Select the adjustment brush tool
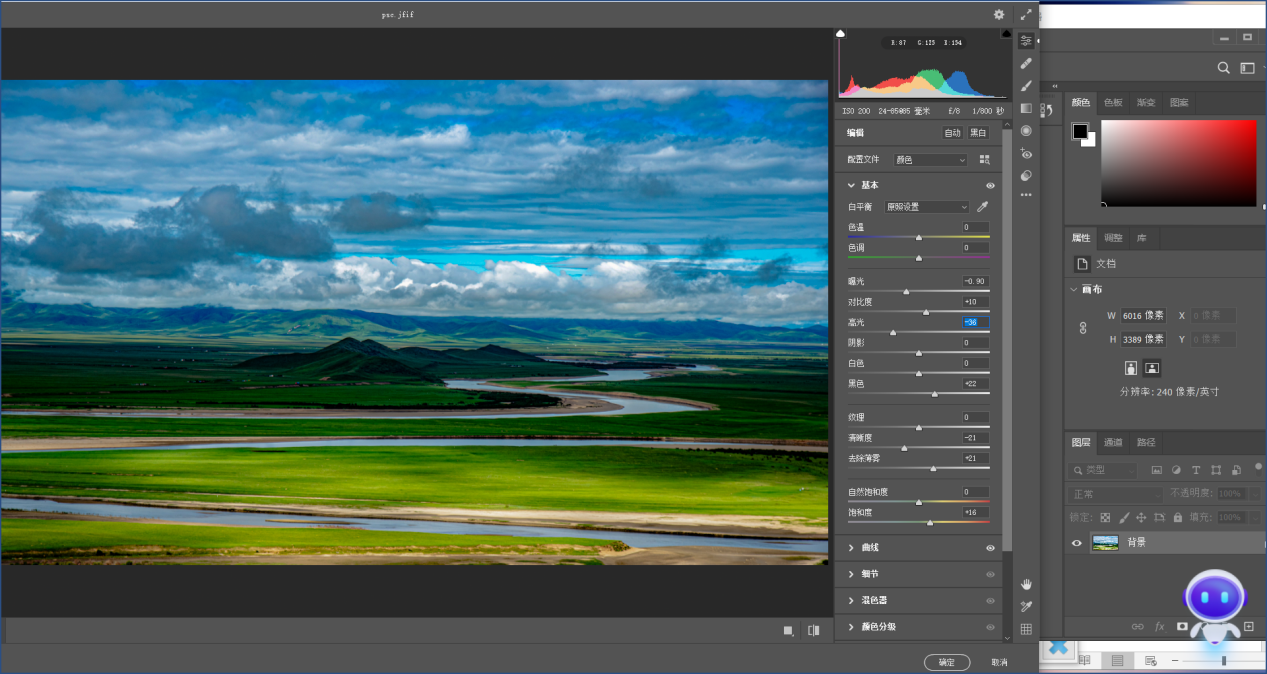Viewport: 1267px width, 674px height. [x=1026, y=86]
